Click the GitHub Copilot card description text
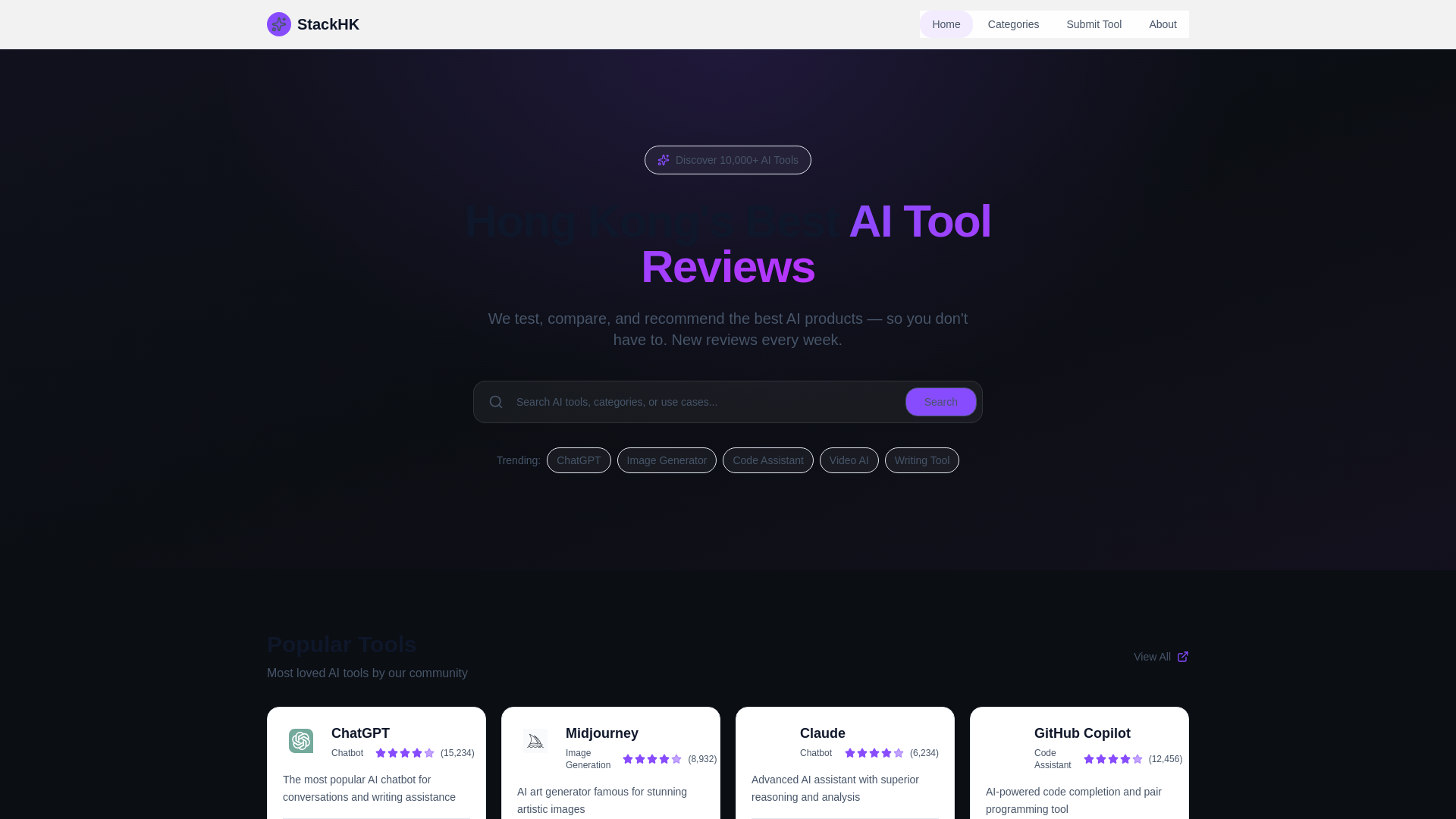Image resolution: width=1456 pixels, height=819 pixels. click(x=1074, y=800)
